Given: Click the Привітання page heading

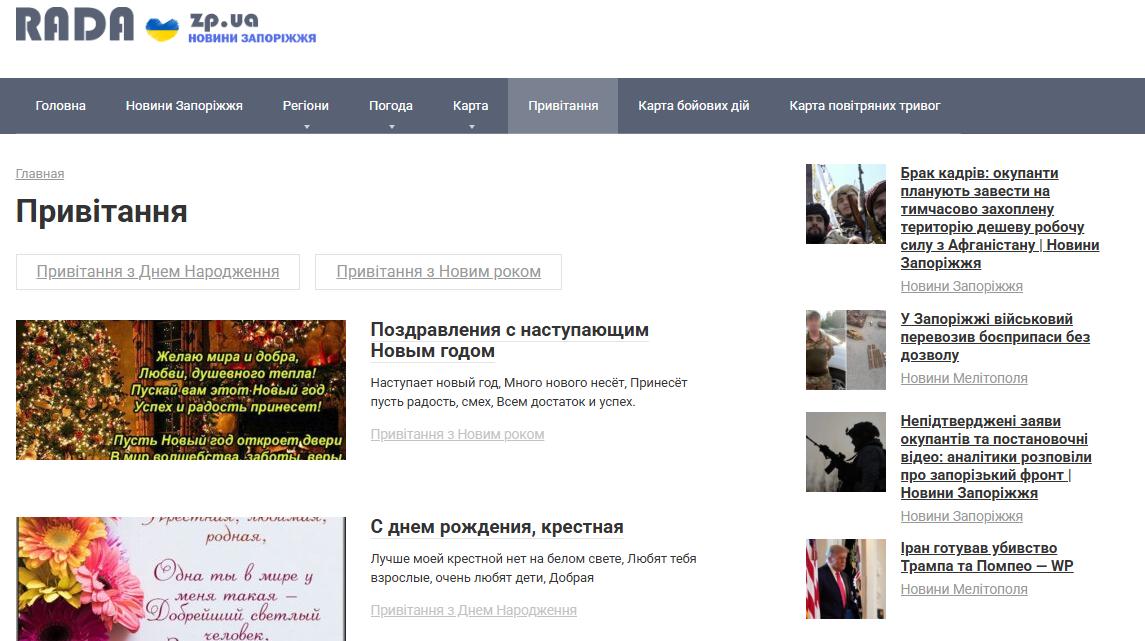Looking at the screenshot, I should [102, 212].
